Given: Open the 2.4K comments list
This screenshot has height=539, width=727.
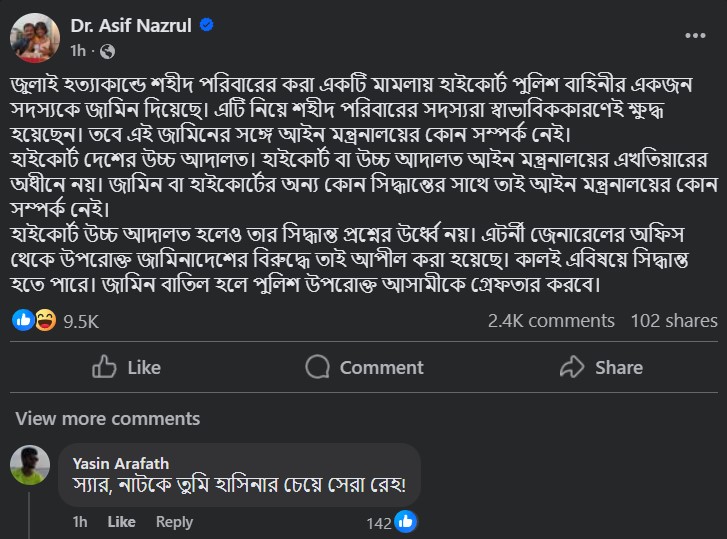Looking at the screenshot, I should [551, 321].
